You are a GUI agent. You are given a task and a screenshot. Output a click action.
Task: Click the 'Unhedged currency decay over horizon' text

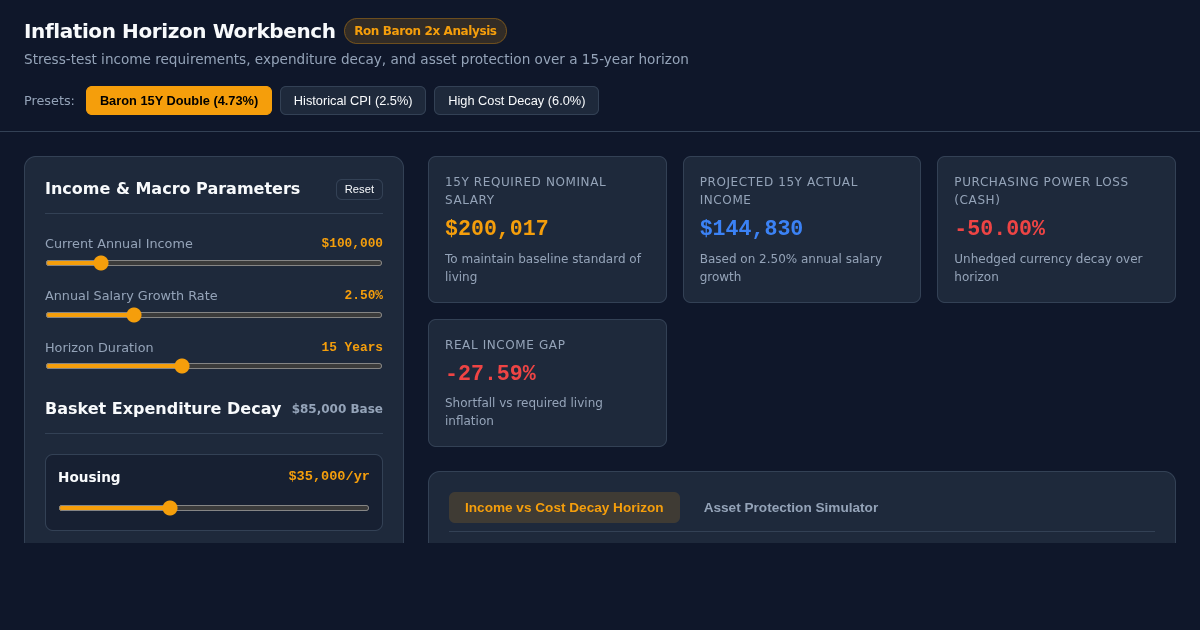tap(1048, 268)
